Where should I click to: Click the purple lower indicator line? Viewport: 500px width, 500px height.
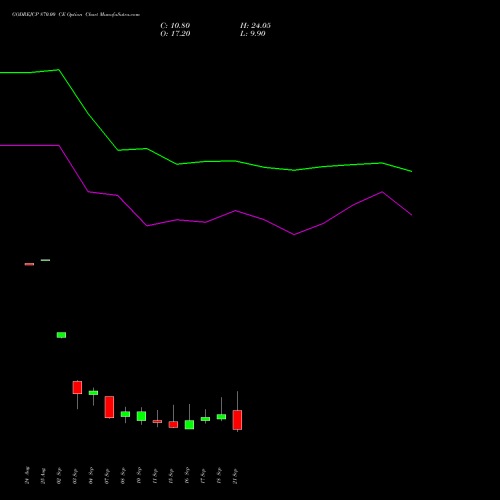206,222
